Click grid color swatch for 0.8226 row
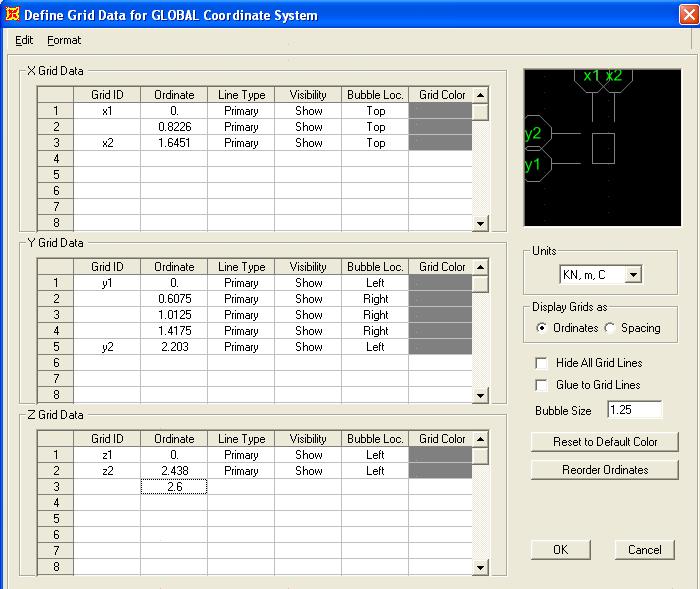Viewport: 700px width, 589px height. point(440,127)
